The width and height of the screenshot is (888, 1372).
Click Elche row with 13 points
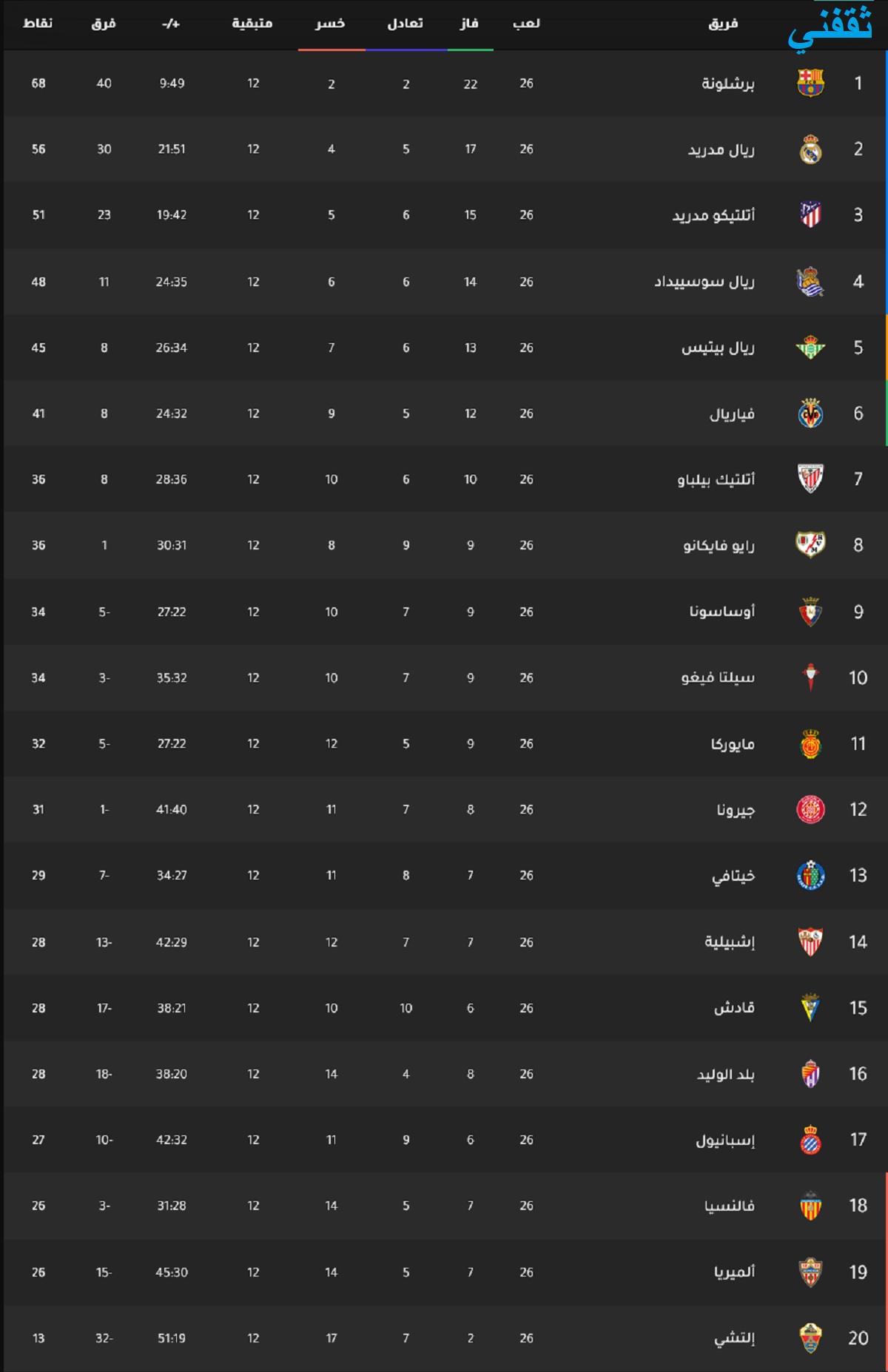point(444,1338)
